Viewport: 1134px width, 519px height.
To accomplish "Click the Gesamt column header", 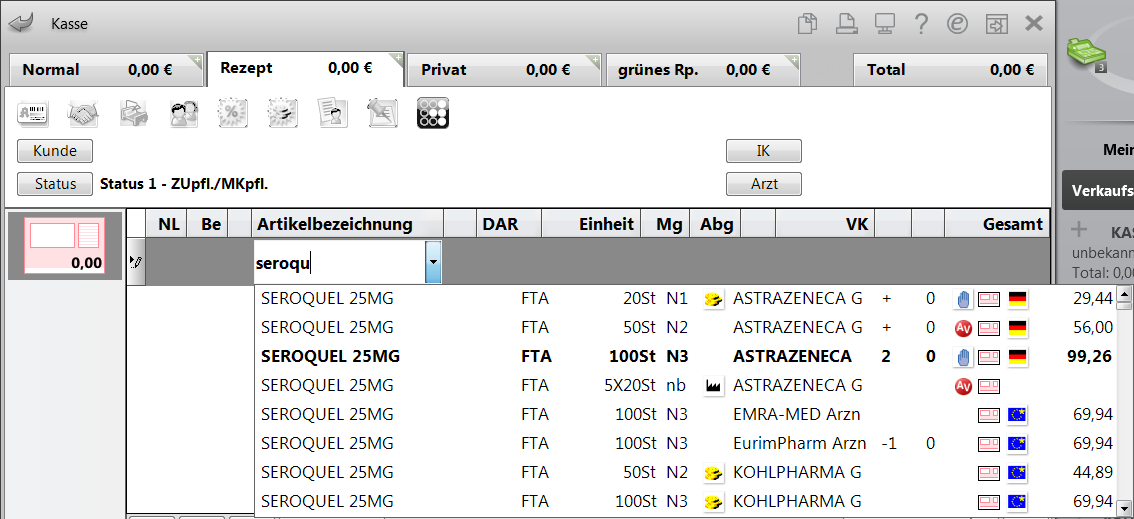I will click(997, 224).
